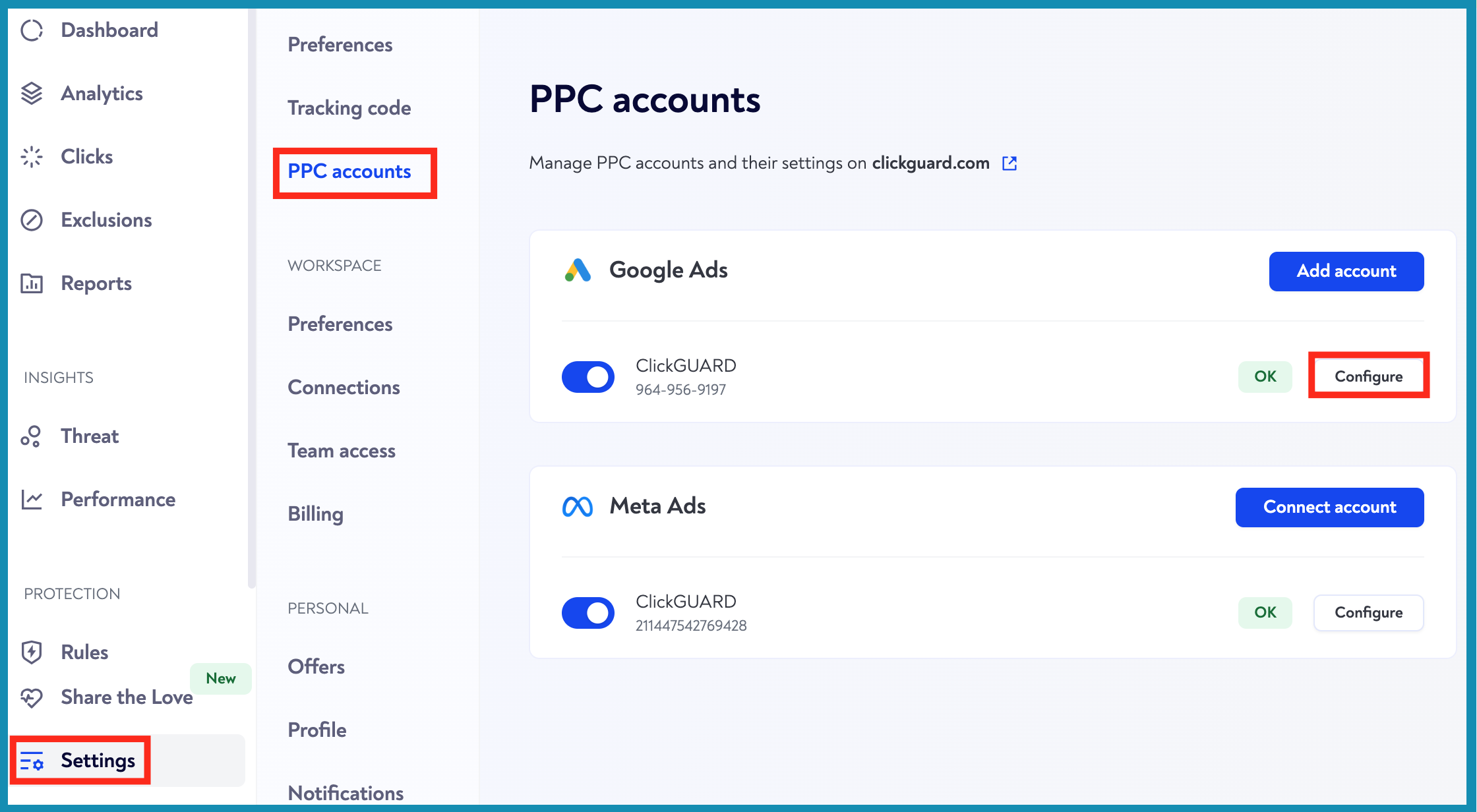Click account ID 211447542769428
Screen dimensions: 1477x812
click(691, 625)
